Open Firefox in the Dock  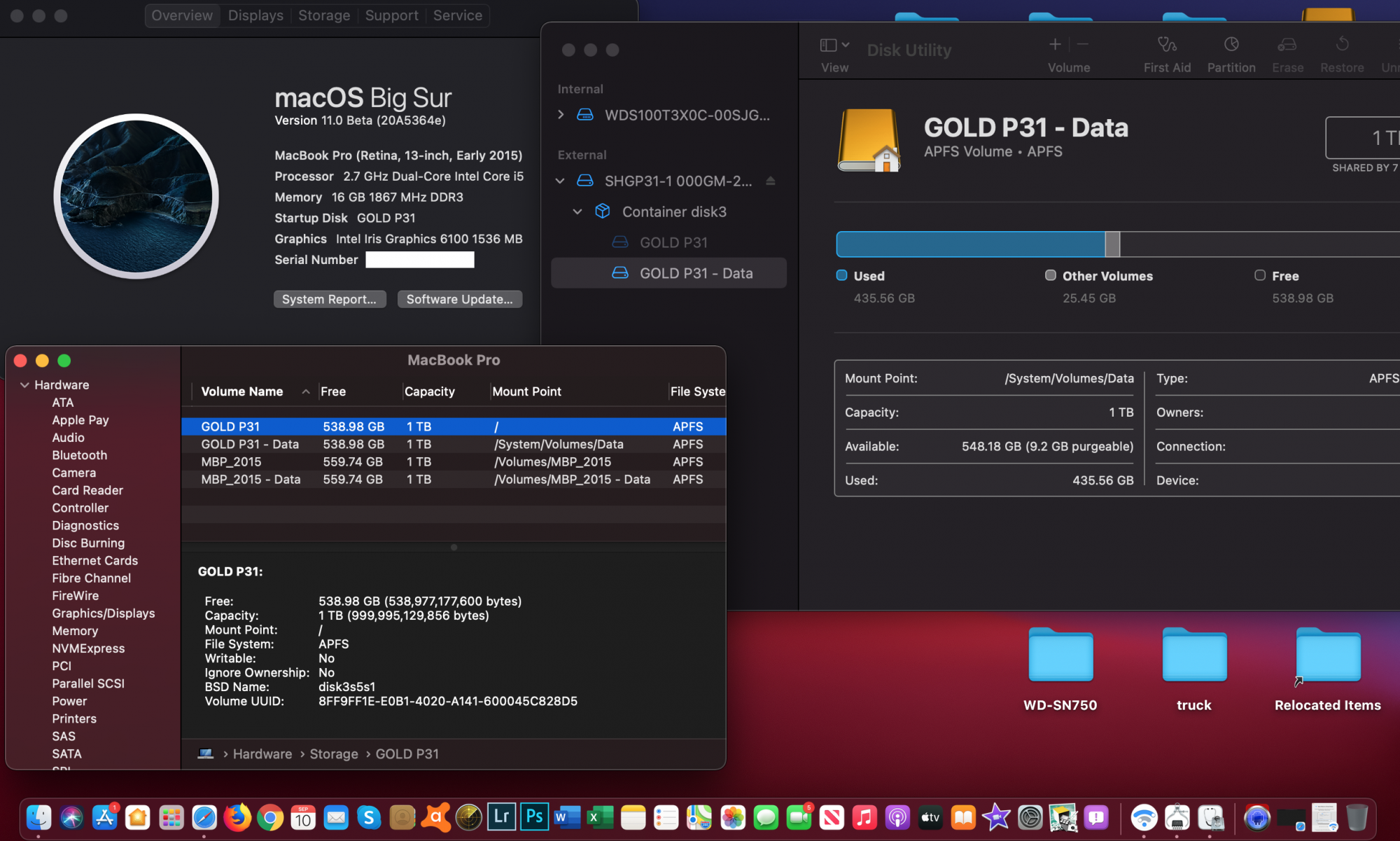pyautogui.click(x=237, y=817)
